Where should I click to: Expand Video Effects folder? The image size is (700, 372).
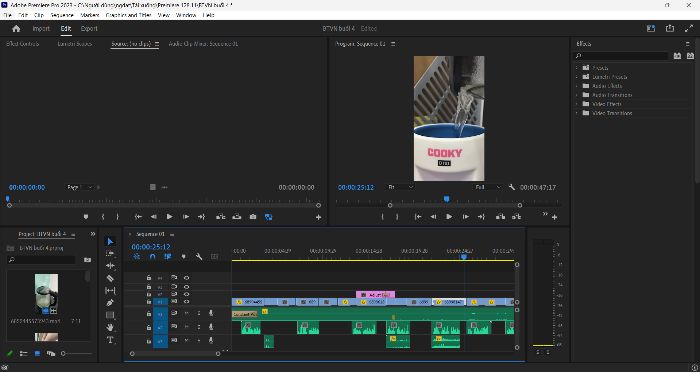(x=576, y=104)
